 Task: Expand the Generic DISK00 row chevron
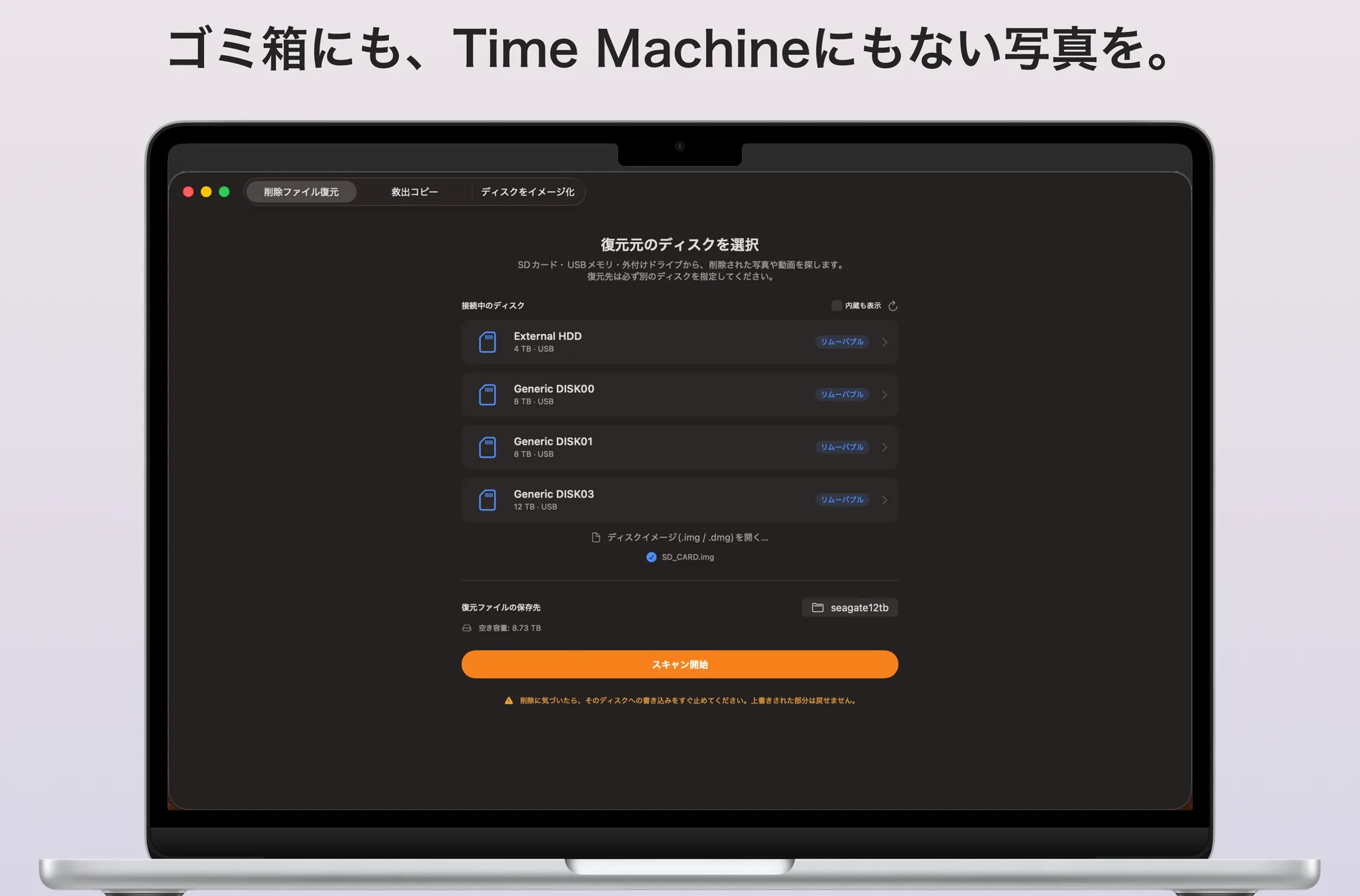(x=885, y=394)
